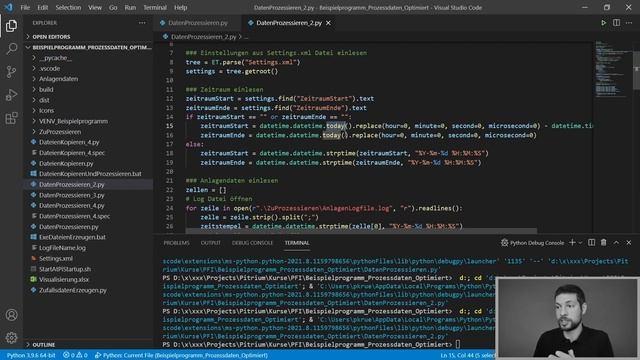Open the View menu

(x=95, y=7)
